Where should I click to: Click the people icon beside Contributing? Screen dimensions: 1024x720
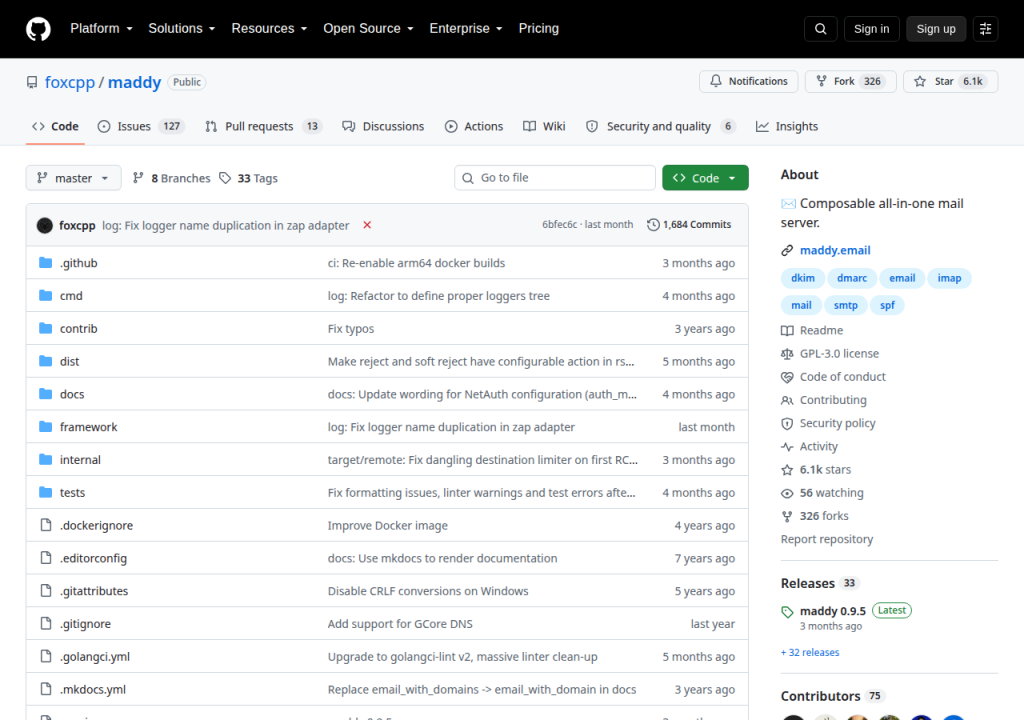787,401
